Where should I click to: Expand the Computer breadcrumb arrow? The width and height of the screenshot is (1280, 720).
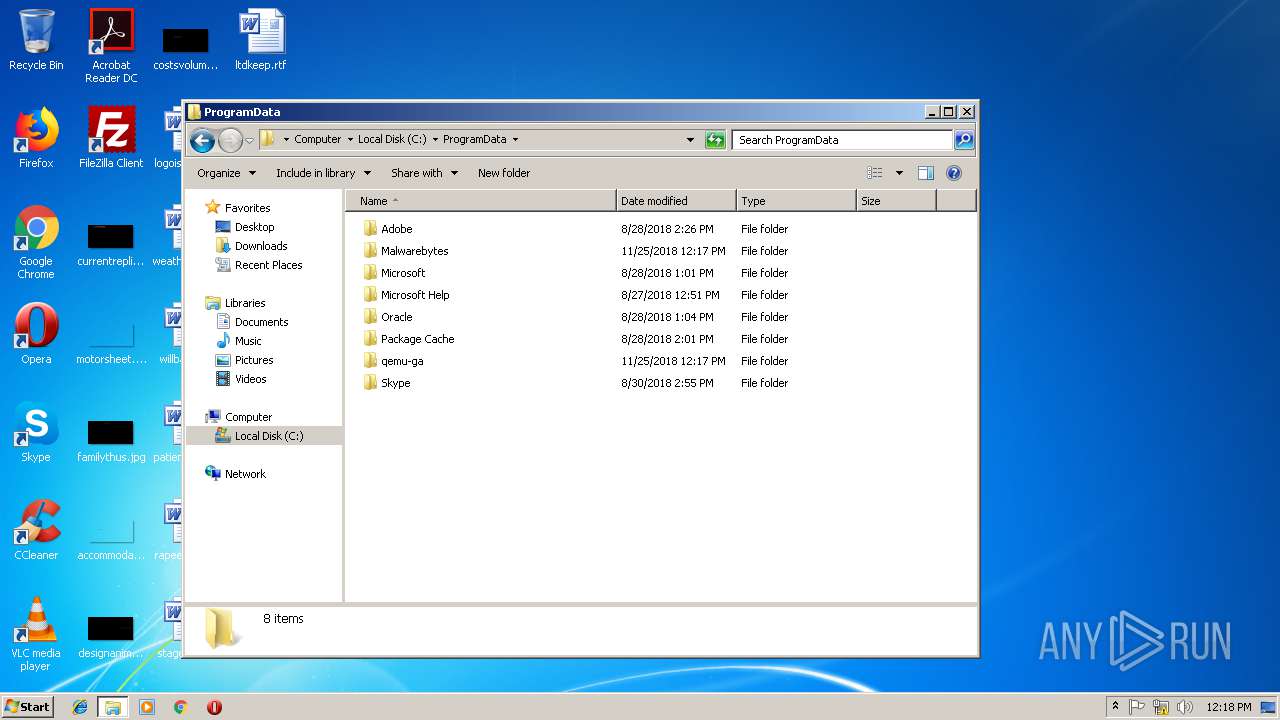pos(350,140)
